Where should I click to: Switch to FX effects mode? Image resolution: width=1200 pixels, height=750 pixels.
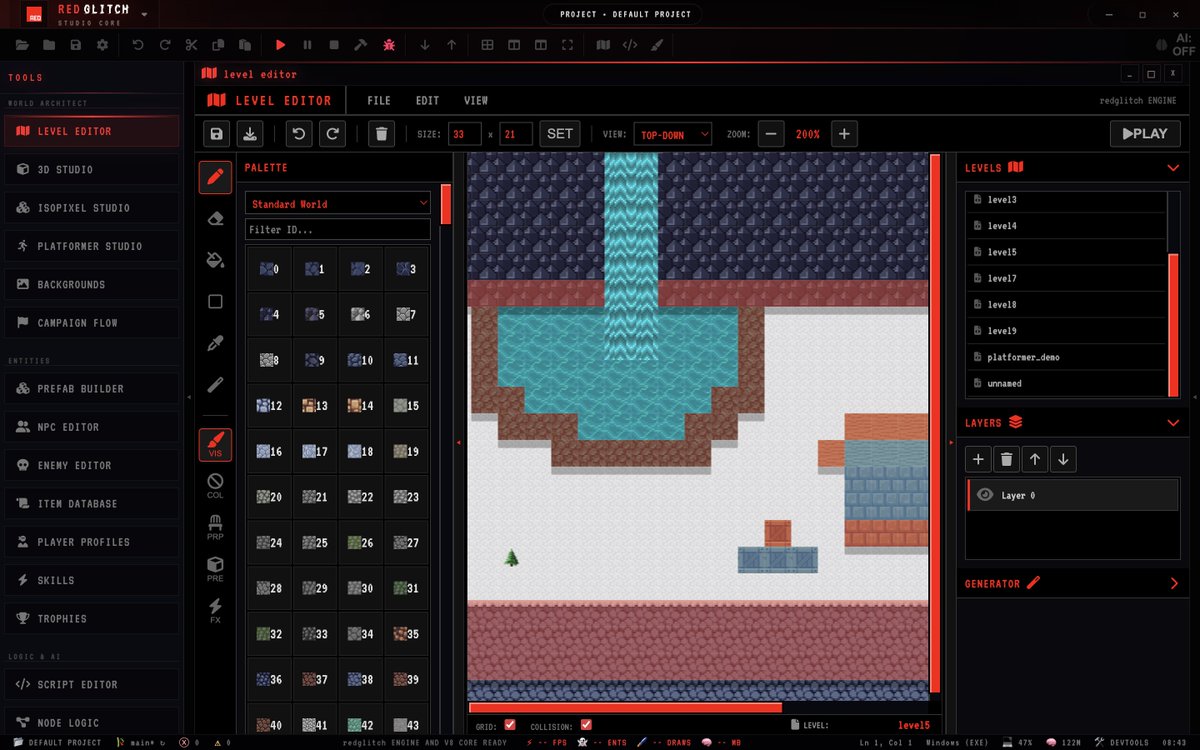pyautogui.click(x=215, y=611)
